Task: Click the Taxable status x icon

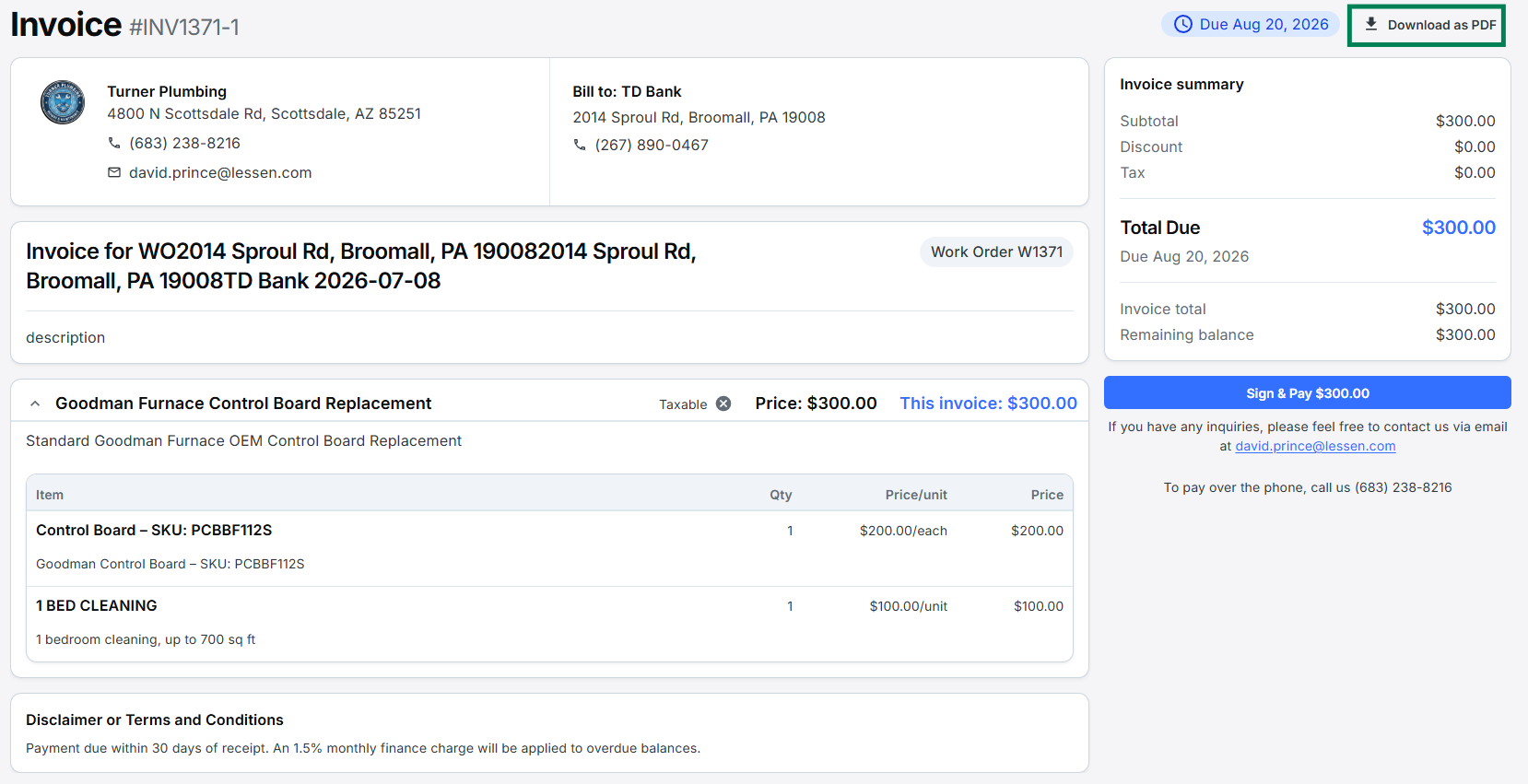Action: tap(723, 404)
